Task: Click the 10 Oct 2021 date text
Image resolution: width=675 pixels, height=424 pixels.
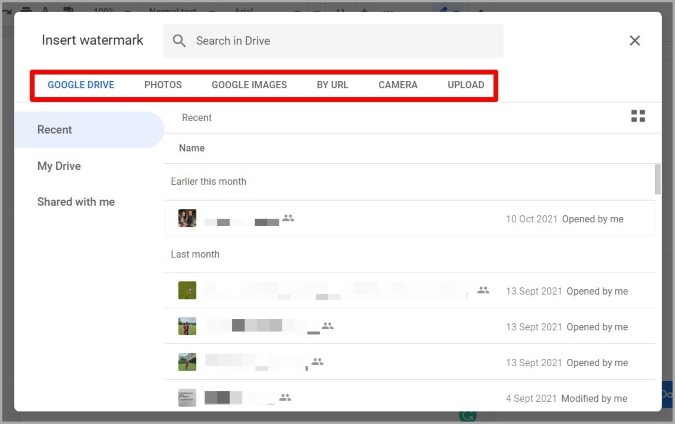Action: [532, 219]
